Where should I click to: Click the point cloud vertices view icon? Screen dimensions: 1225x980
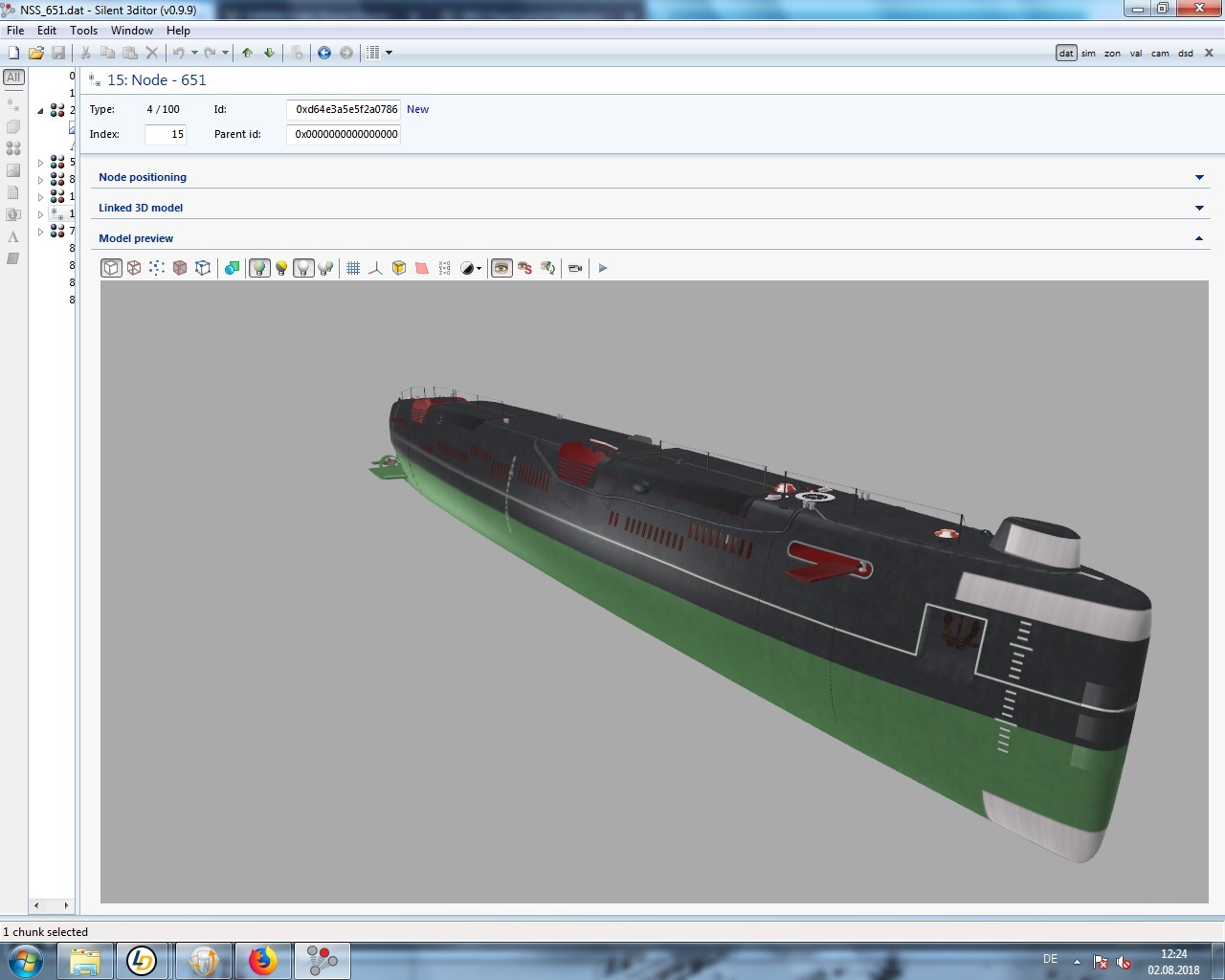(157, 268)
